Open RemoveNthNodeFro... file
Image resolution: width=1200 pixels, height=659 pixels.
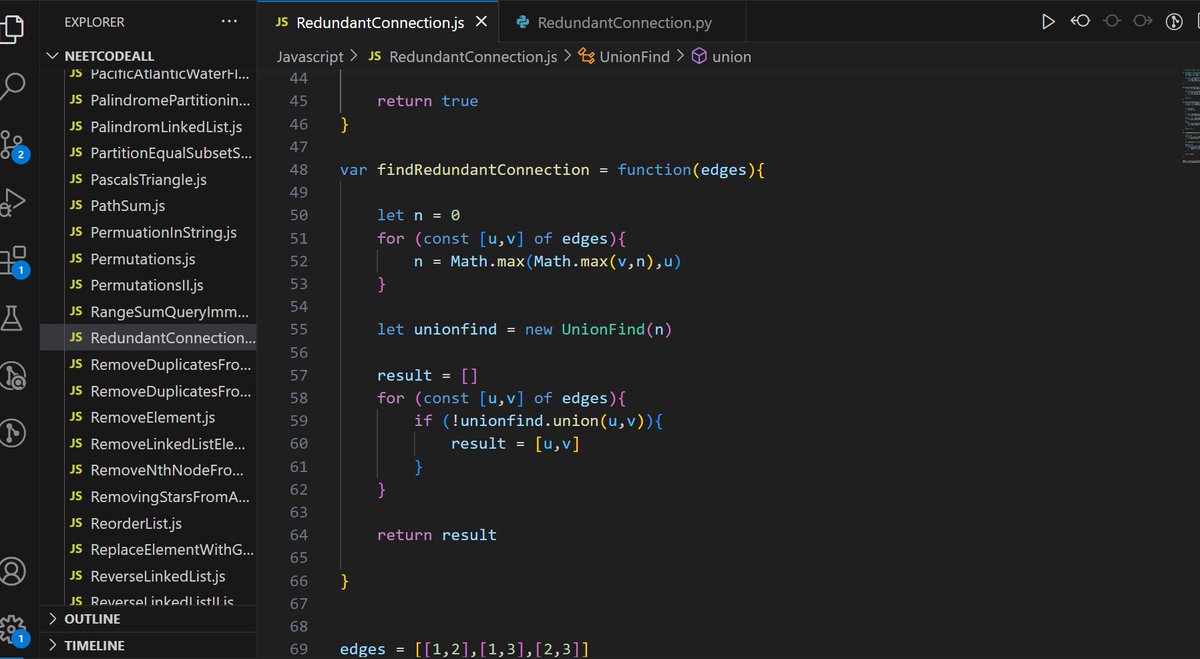(148, 470)
